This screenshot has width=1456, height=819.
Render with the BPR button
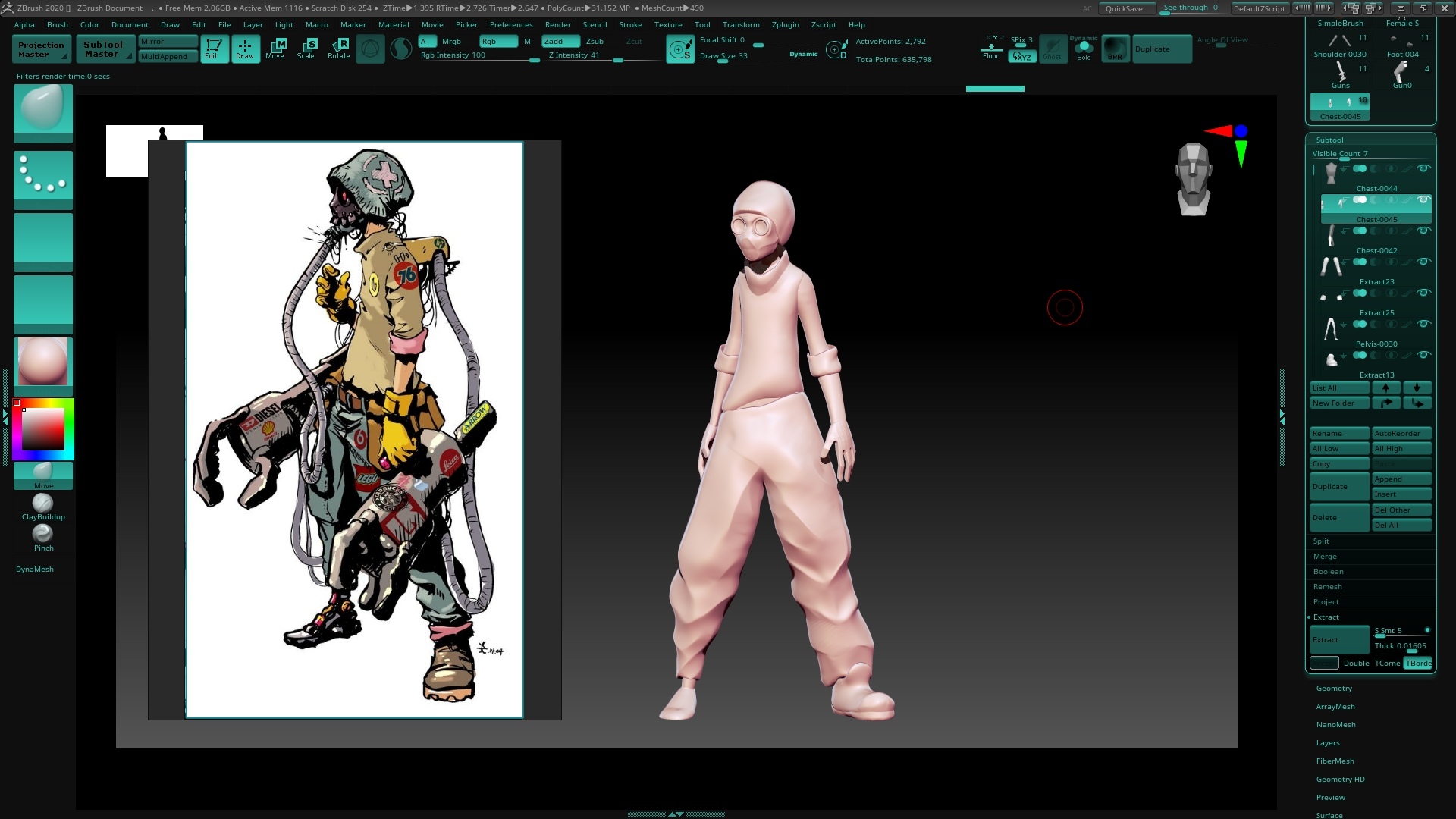(x=1115, y=49)
